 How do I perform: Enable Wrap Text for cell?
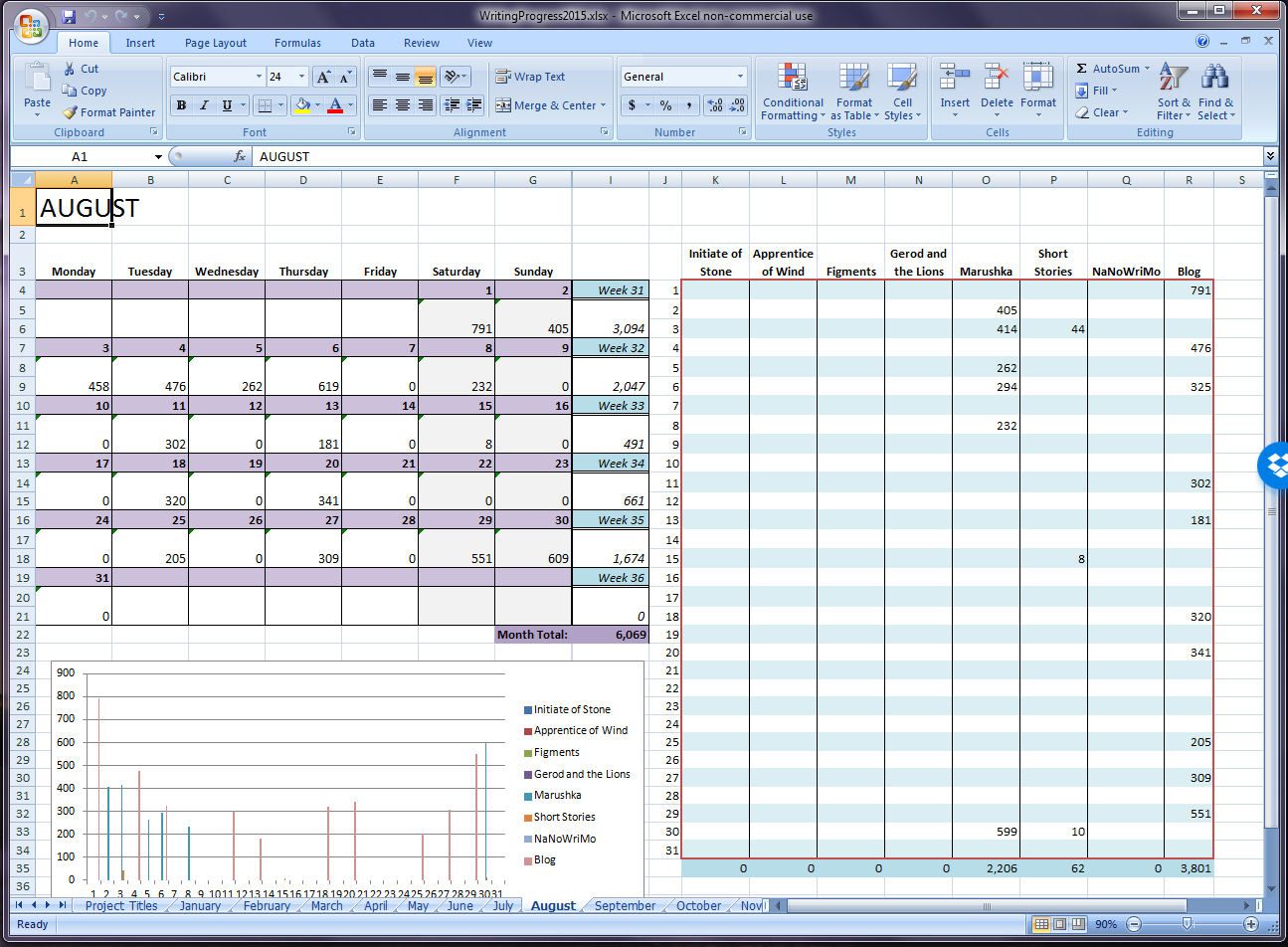click(x=530, y=77)
